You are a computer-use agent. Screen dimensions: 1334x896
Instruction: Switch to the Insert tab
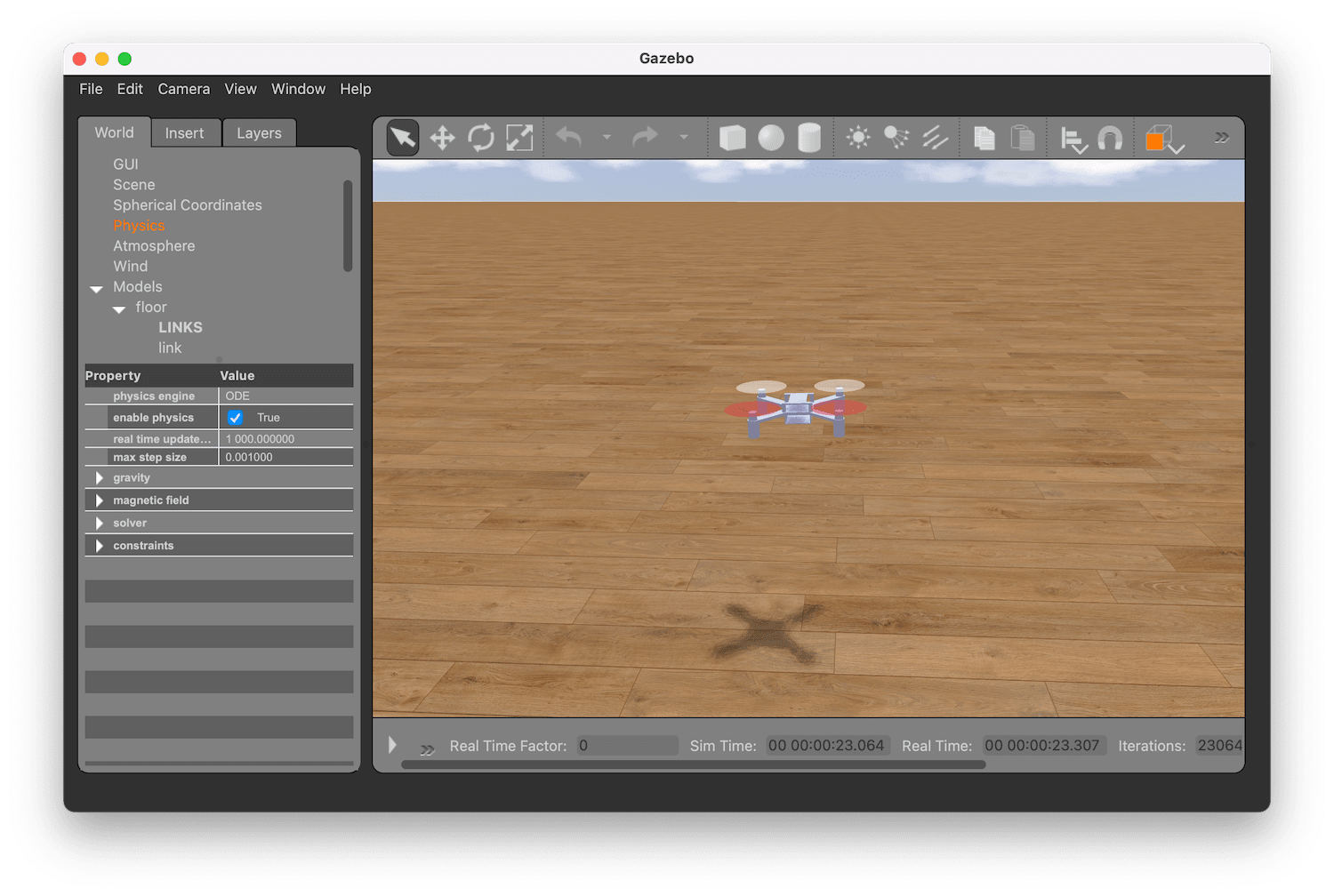[185, 132]
